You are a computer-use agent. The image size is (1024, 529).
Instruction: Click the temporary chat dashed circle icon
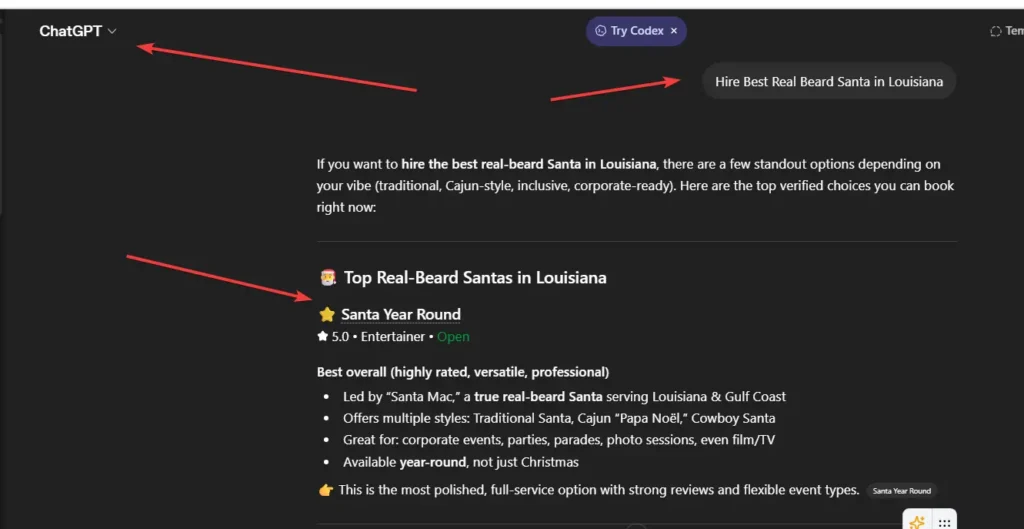(995, 31)
